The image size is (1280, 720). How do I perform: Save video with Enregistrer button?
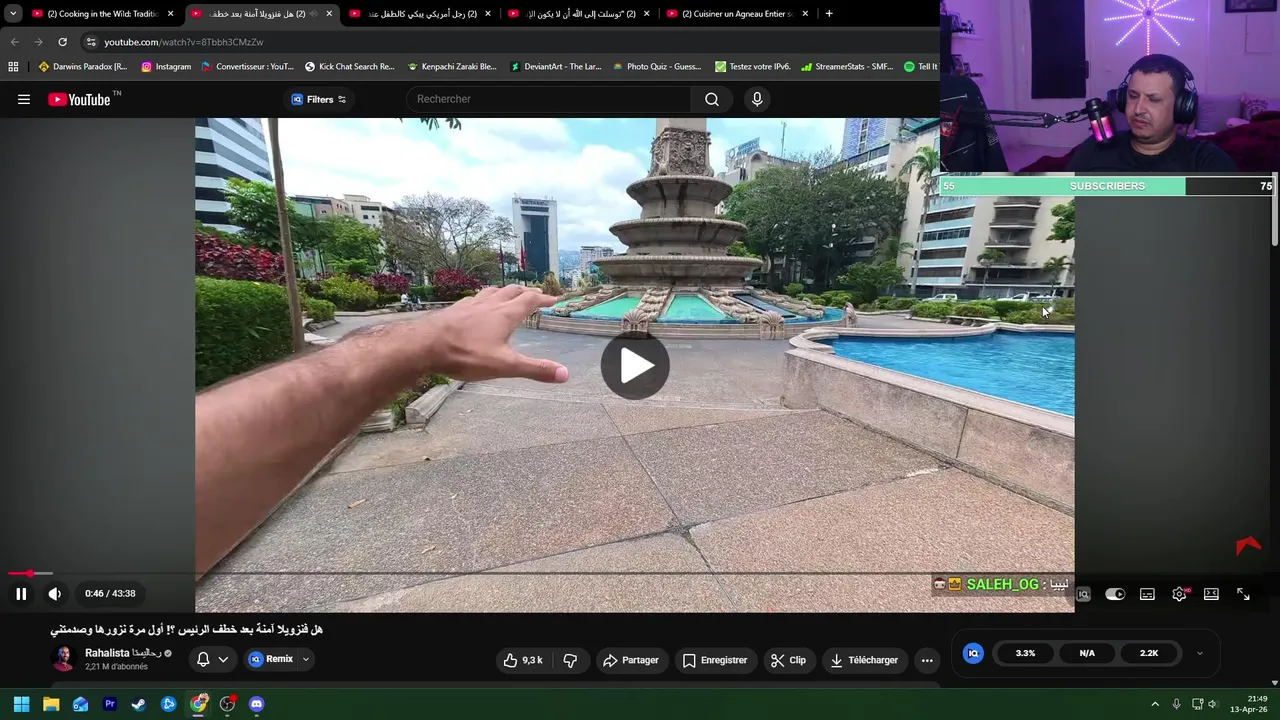(714, 660)
